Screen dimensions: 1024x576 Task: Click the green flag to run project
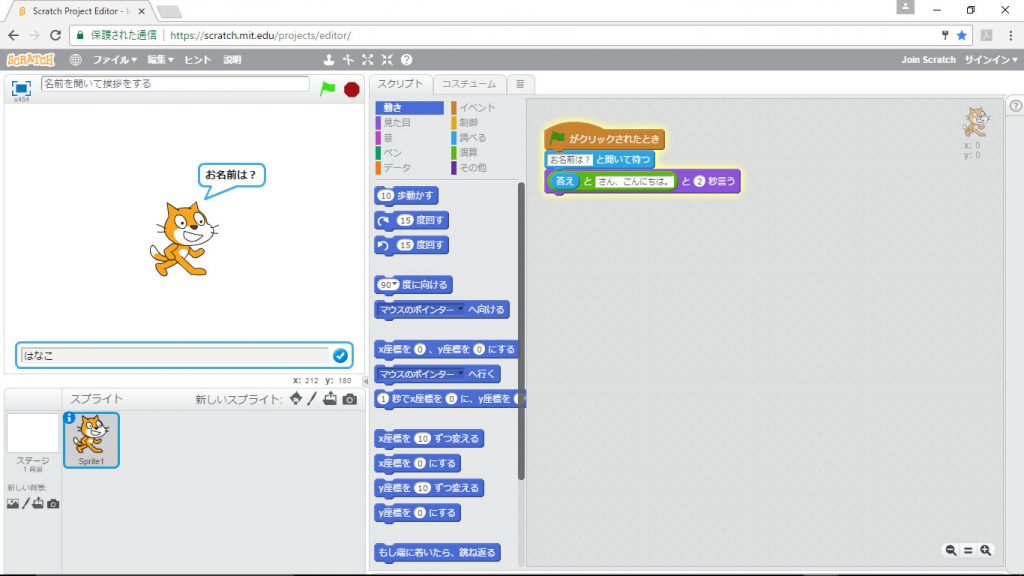coord(327,89)
